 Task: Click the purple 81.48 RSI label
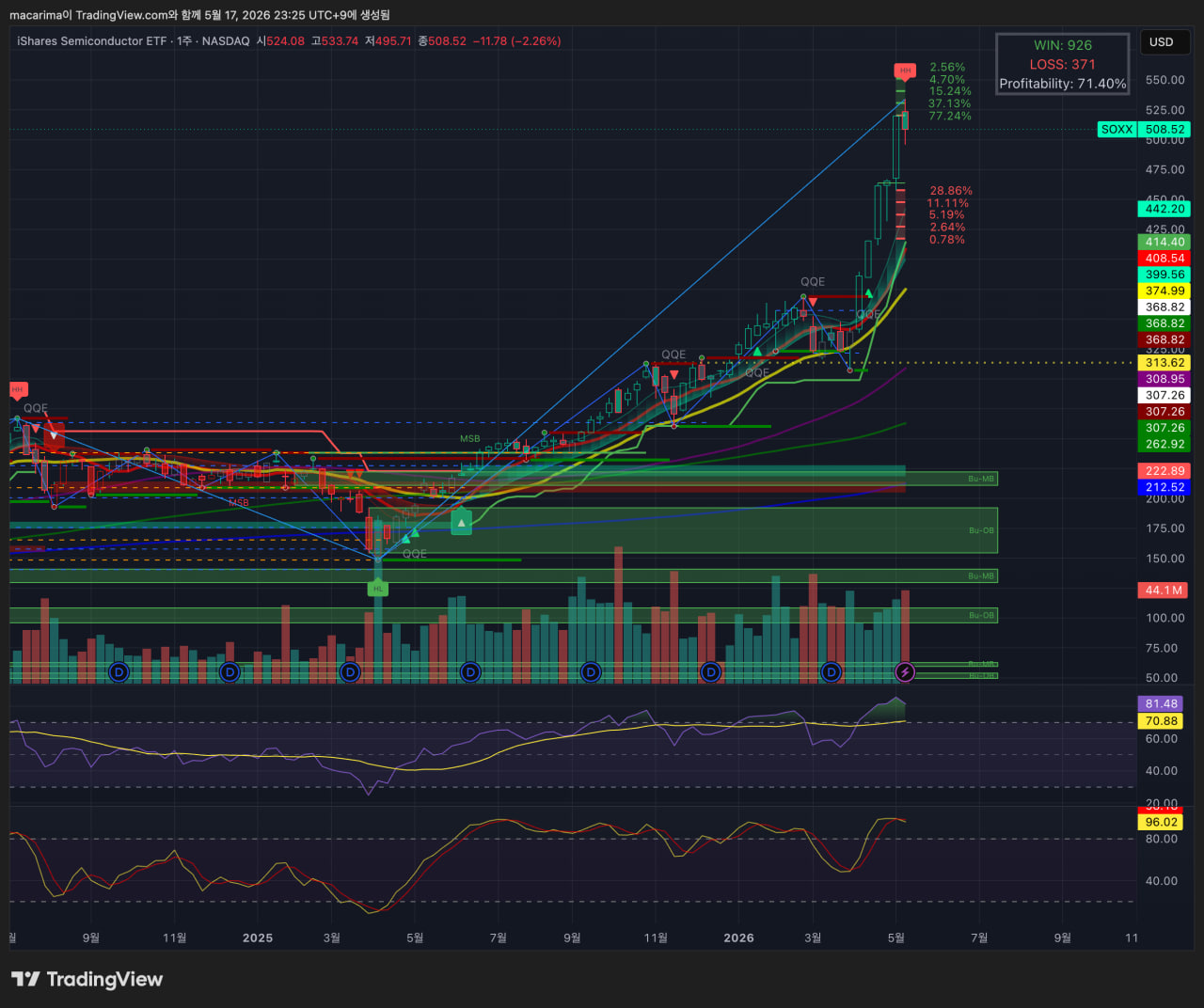(1162, 704)
